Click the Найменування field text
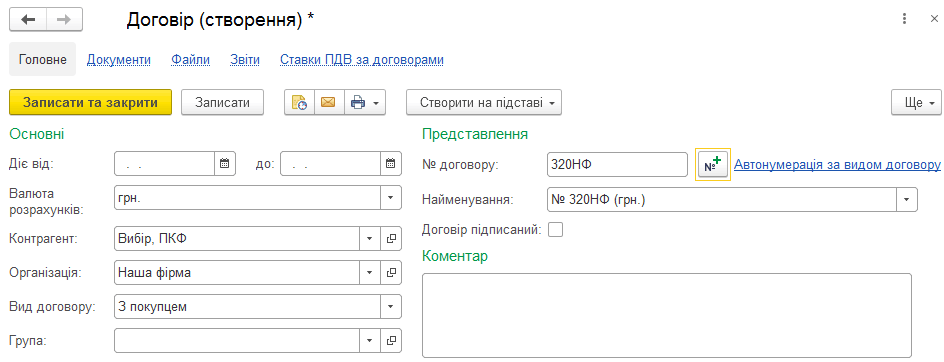The height and width of the screenshot is (362, 944). pyautogui.click(x=722, y=200)
